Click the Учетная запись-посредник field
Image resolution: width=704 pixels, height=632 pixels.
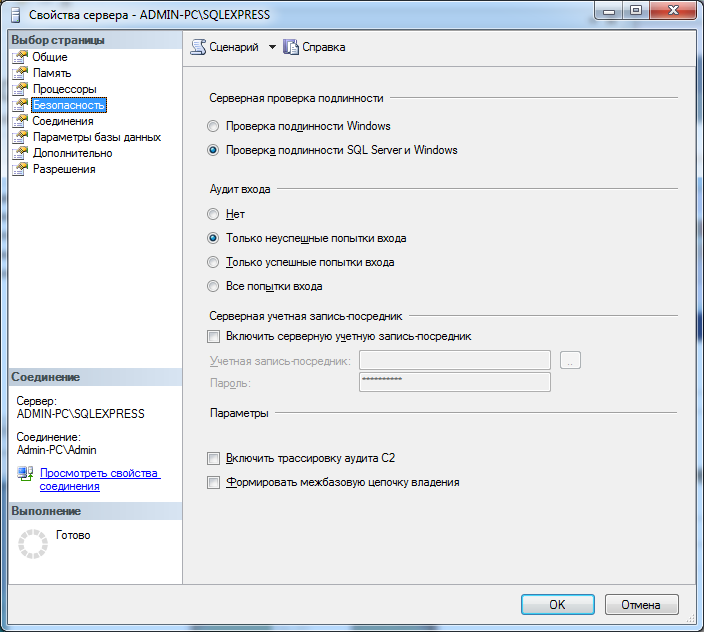pyautogui.click(x=455, y=360)
